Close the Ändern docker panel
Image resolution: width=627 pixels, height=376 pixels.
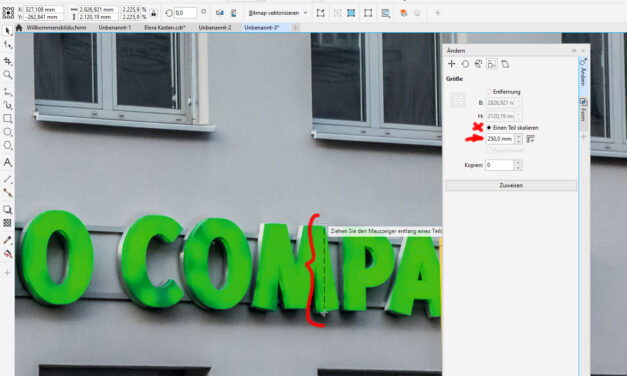(x=583, y=50)
